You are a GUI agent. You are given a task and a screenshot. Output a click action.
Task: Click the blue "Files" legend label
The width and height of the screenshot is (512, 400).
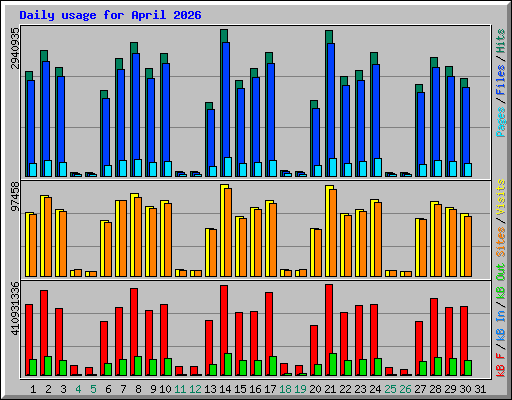tap(501, 80)
